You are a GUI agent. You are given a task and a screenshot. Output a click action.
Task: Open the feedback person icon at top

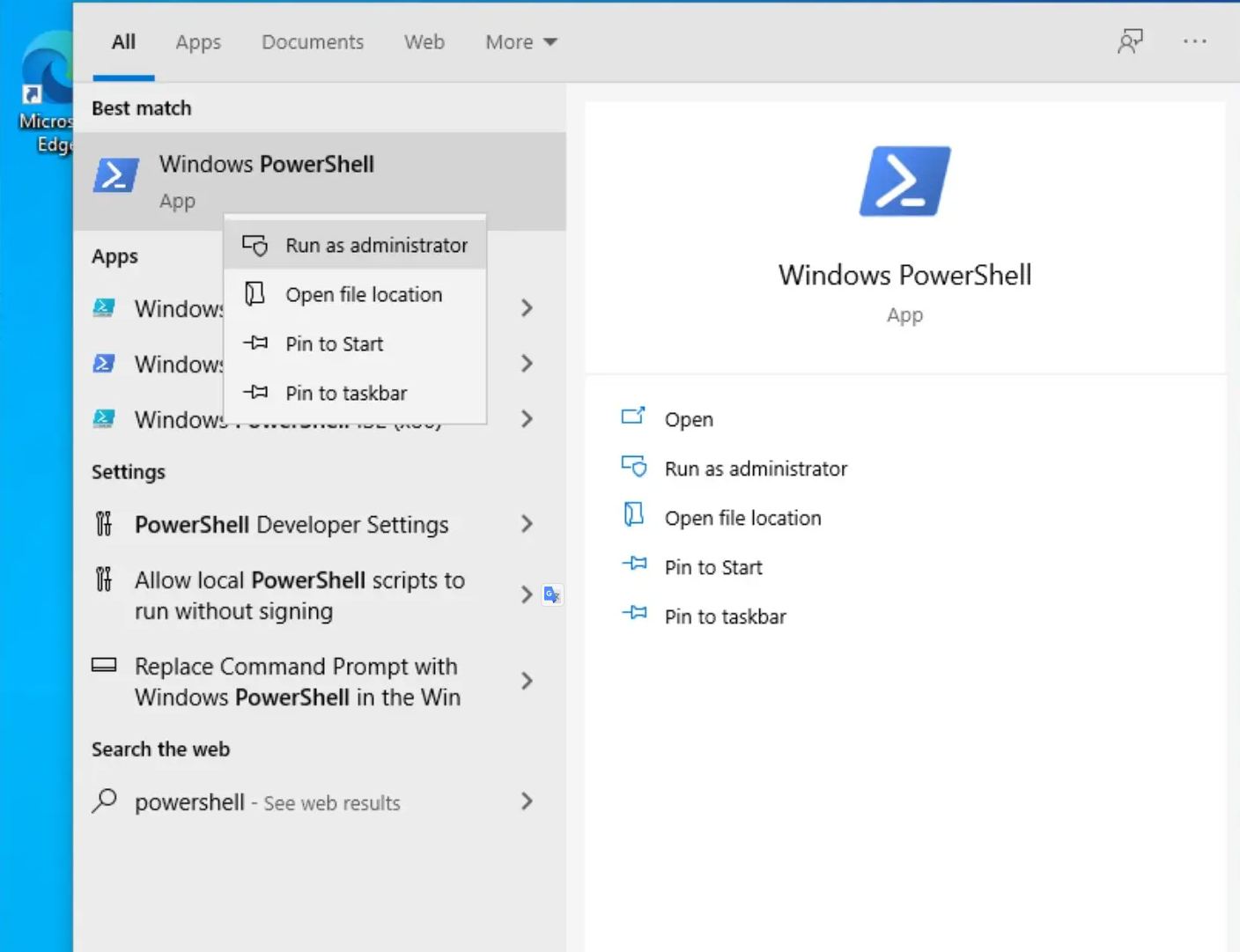[1130, 41]
